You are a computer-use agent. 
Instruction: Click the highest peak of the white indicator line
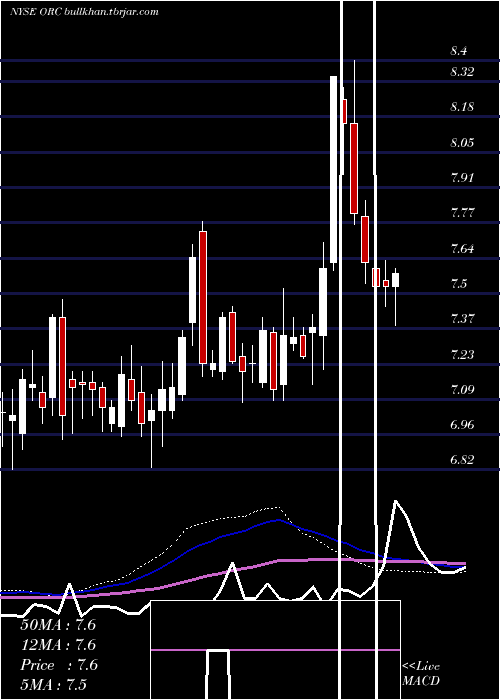click(x=396, y=502)
